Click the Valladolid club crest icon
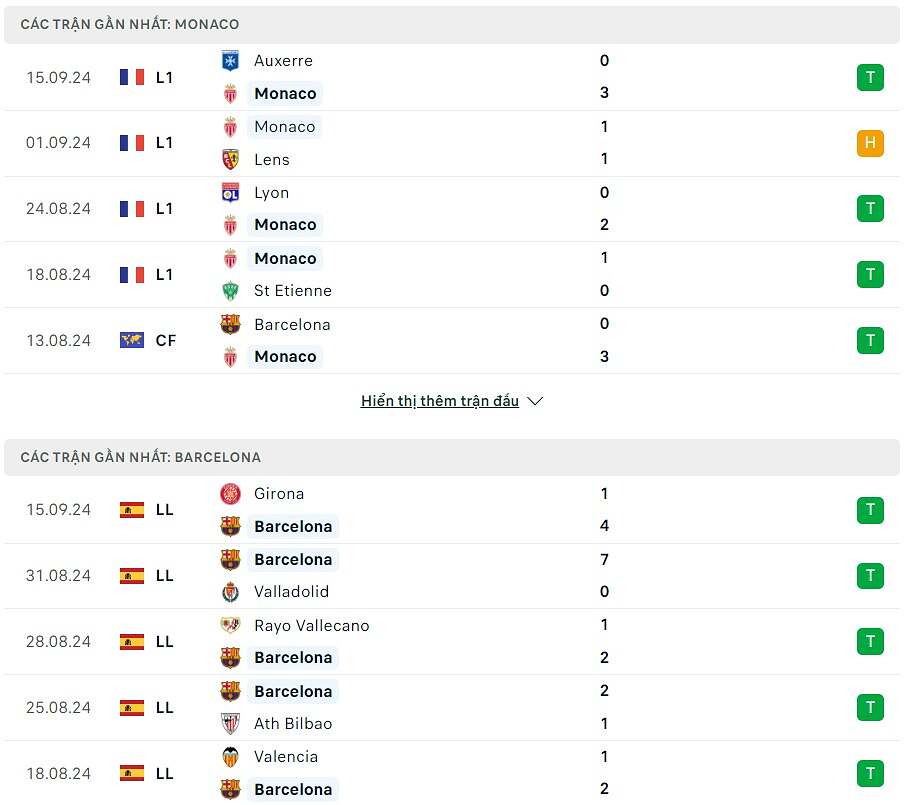Viewport: 907px width, 805px height. pos(230,592)
